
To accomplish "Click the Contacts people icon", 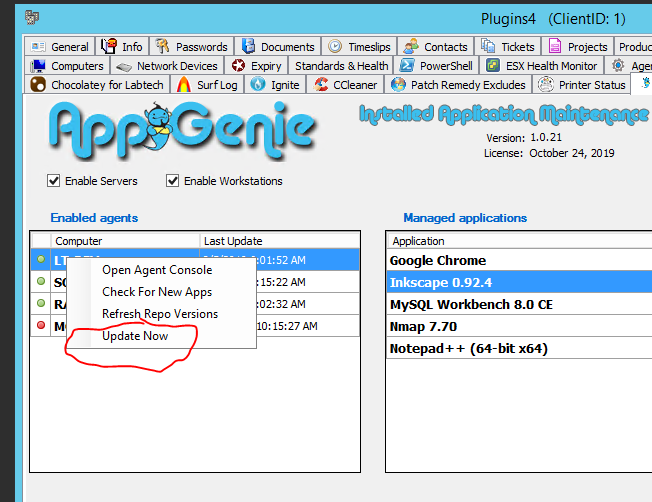I will click(x=411, y=46).
